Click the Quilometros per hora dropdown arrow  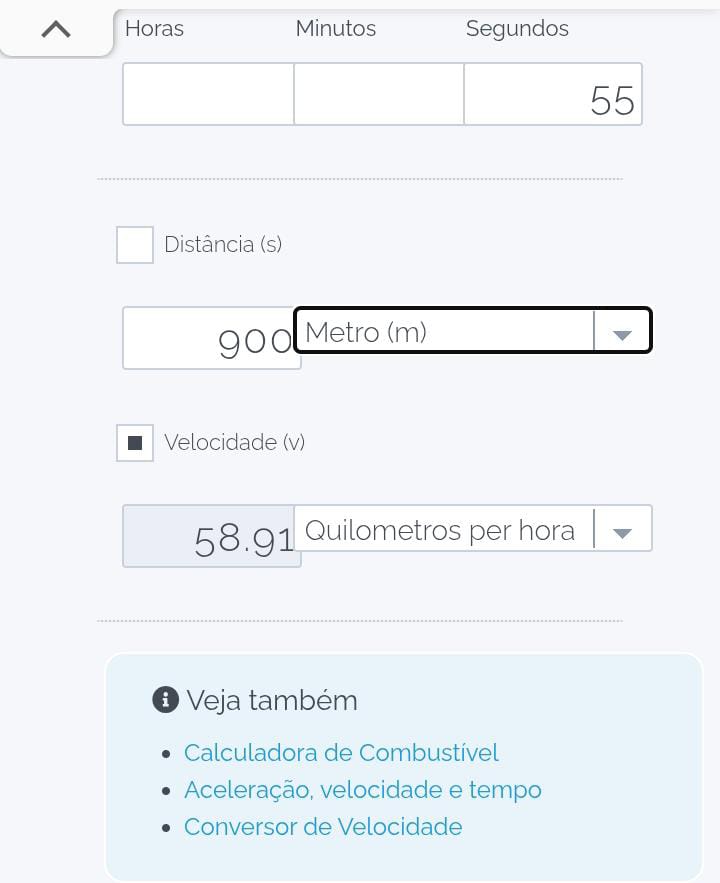click(622, 531)
